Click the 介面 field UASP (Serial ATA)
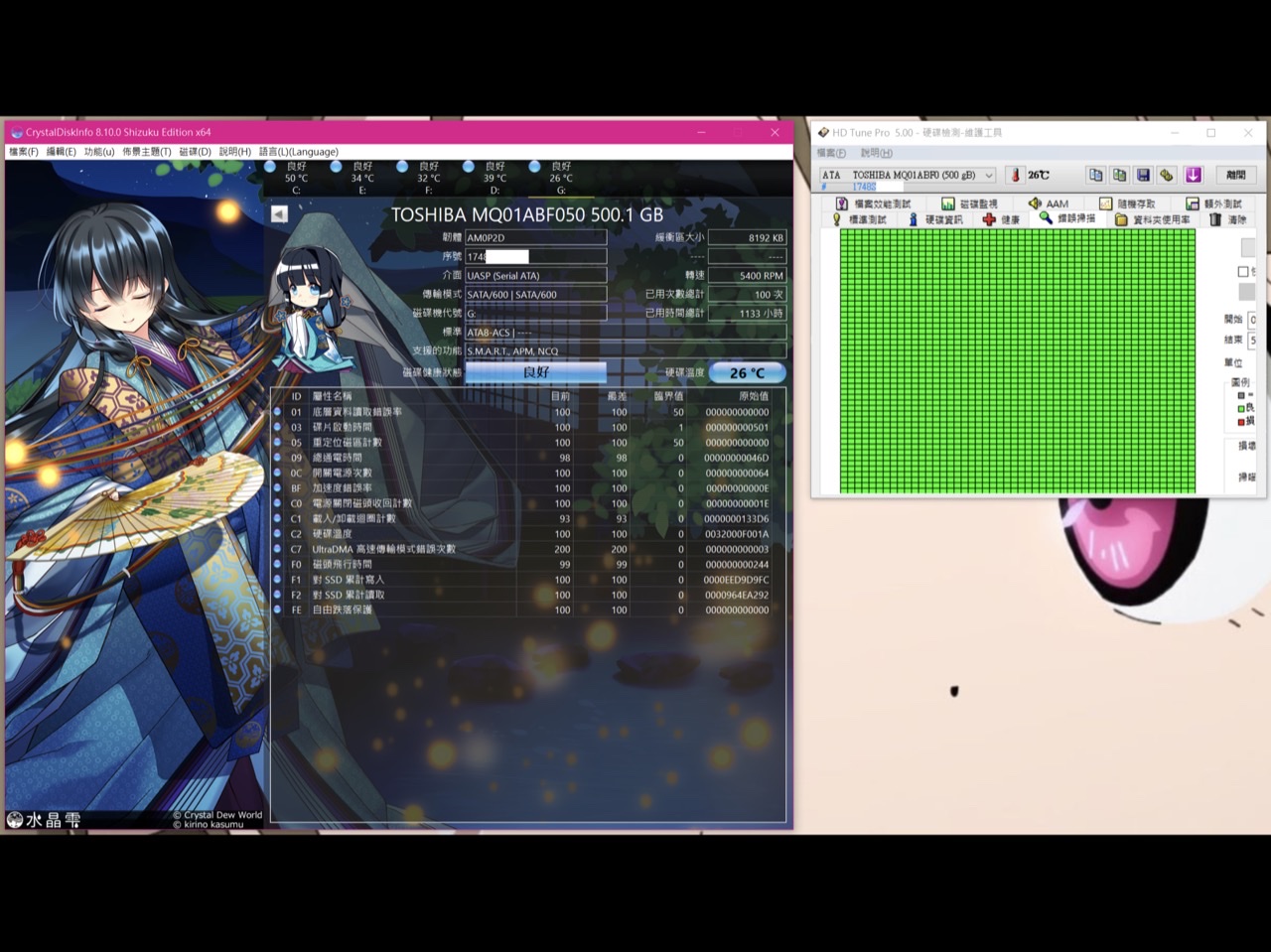 (x=535, y=275)
